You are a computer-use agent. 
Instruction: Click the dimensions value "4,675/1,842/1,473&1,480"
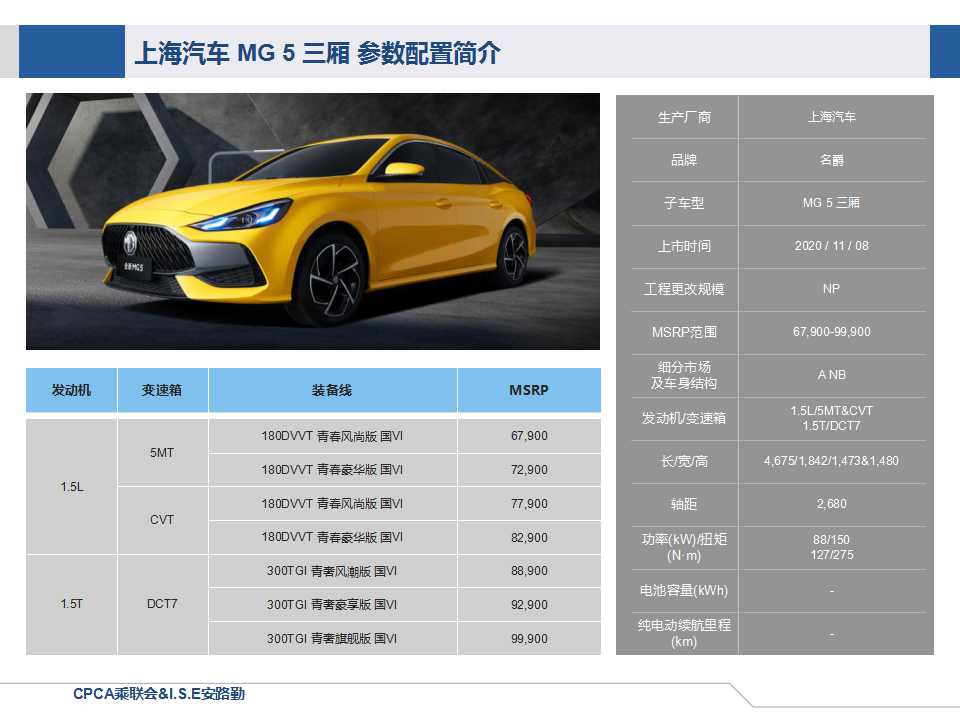click(x=831, y=461)
